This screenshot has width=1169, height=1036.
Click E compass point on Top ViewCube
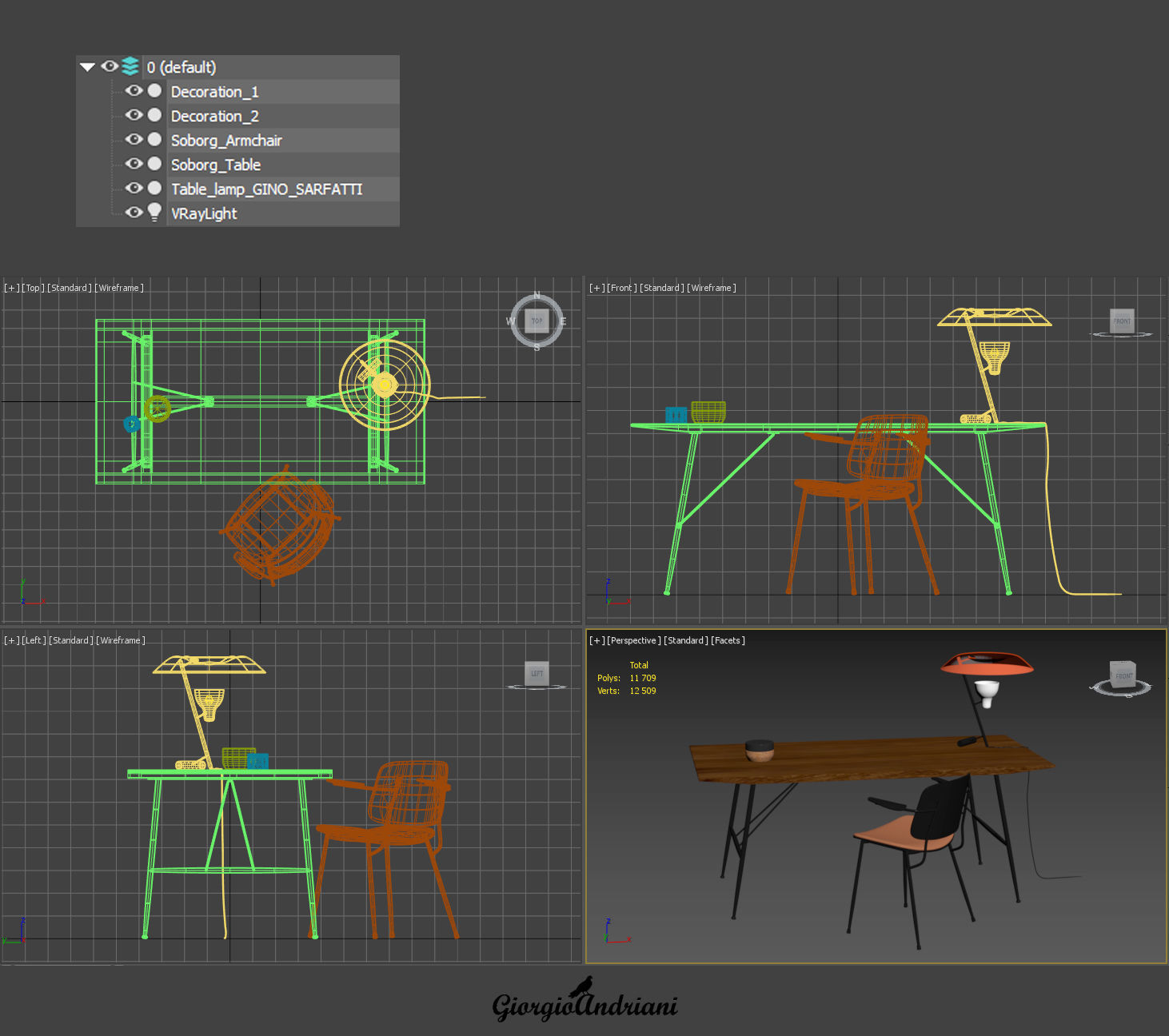563,321
